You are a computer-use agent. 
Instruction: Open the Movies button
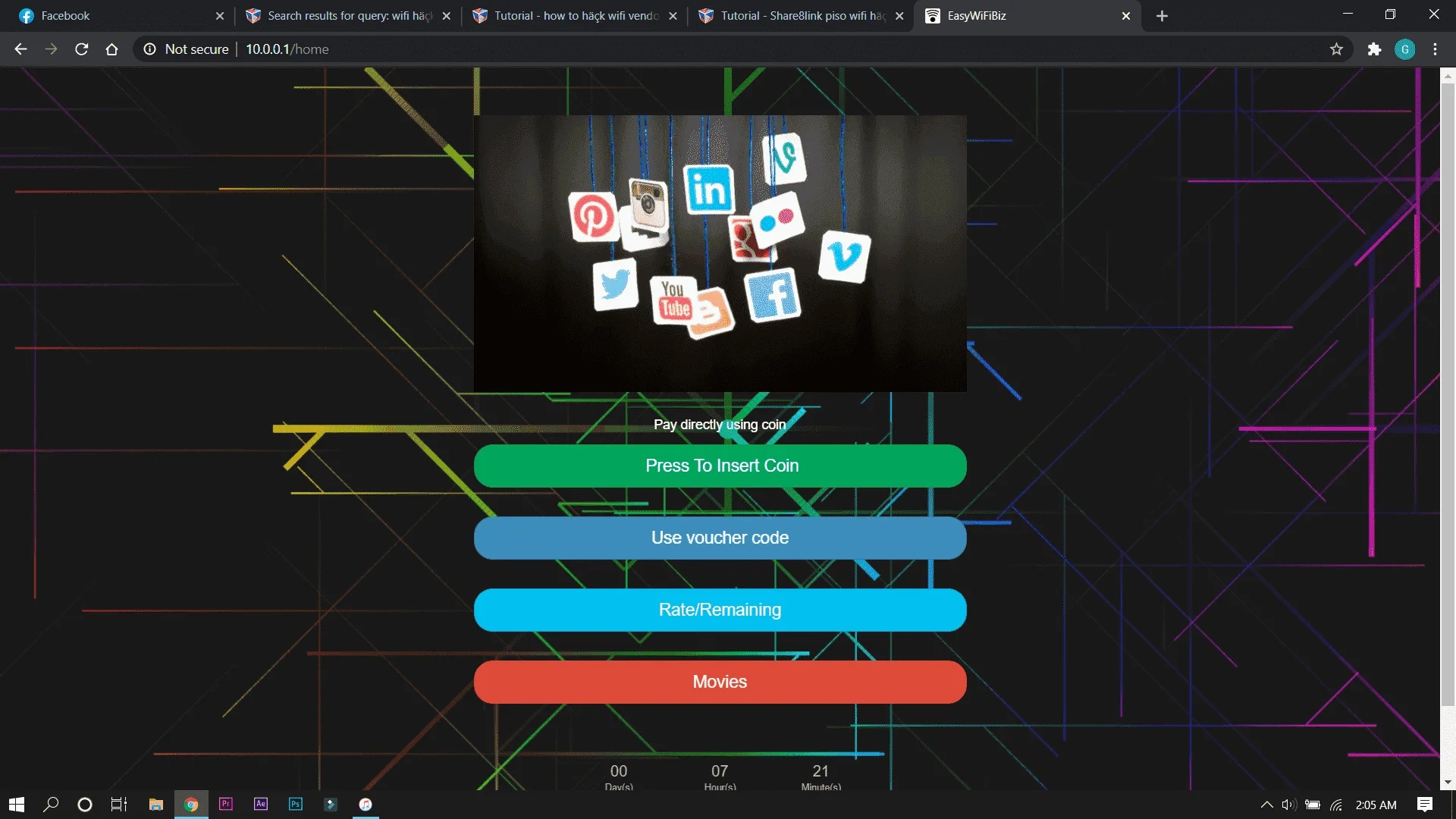pyautogui.click(x=720, y=682)
